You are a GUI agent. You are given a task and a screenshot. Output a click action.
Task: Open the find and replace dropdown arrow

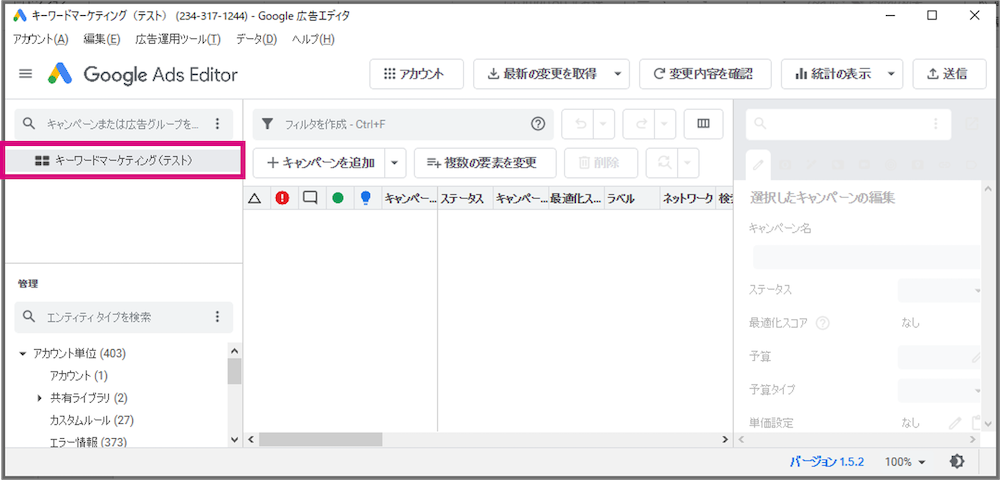pos(688,163)
